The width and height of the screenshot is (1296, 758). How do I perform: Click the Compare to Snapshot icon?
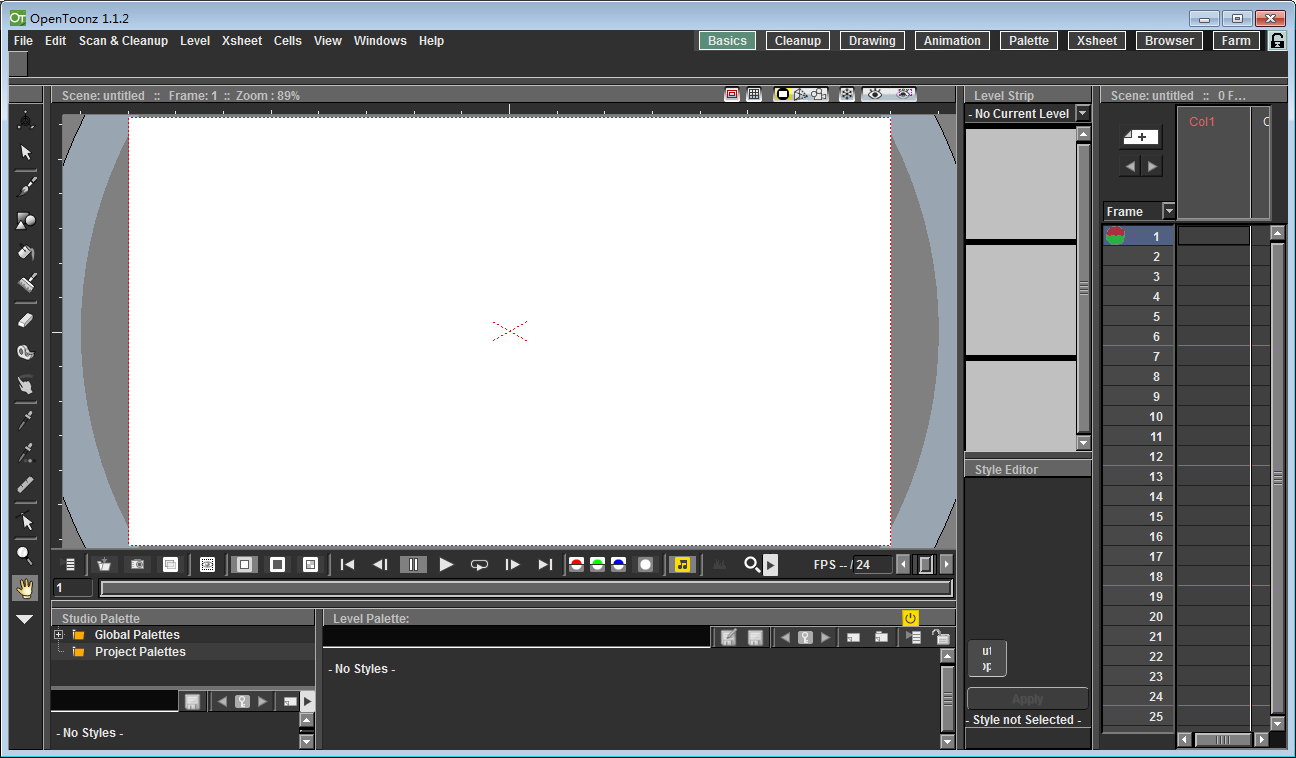pos(170,564)
